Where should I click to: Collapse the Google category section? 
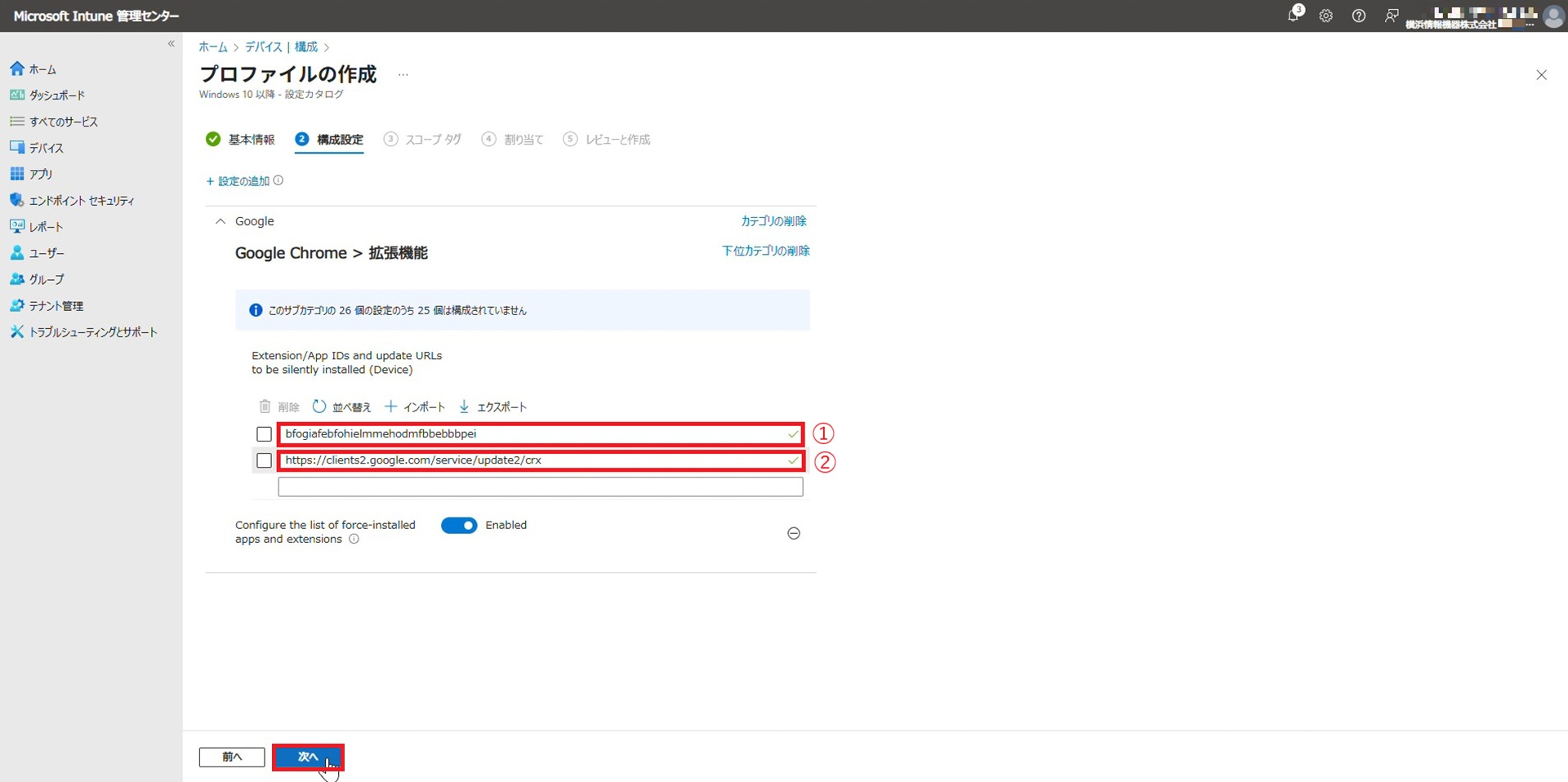[220, 221]
